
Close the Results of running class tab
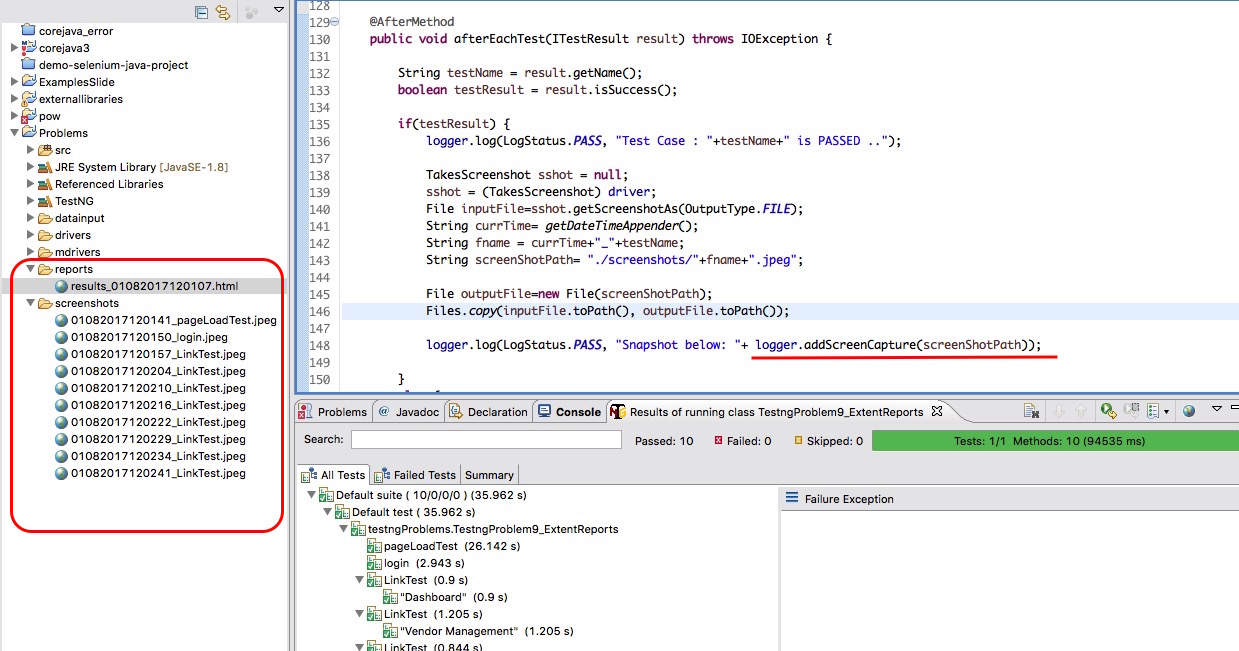coord(936,411)
